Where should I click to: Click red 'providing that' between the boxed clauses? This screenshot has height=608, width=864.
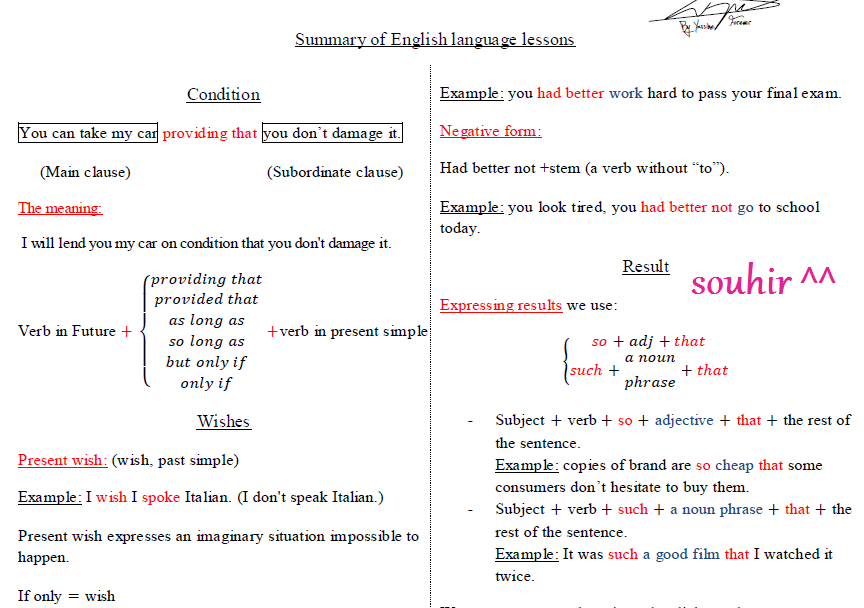click(x=210, y=133)
